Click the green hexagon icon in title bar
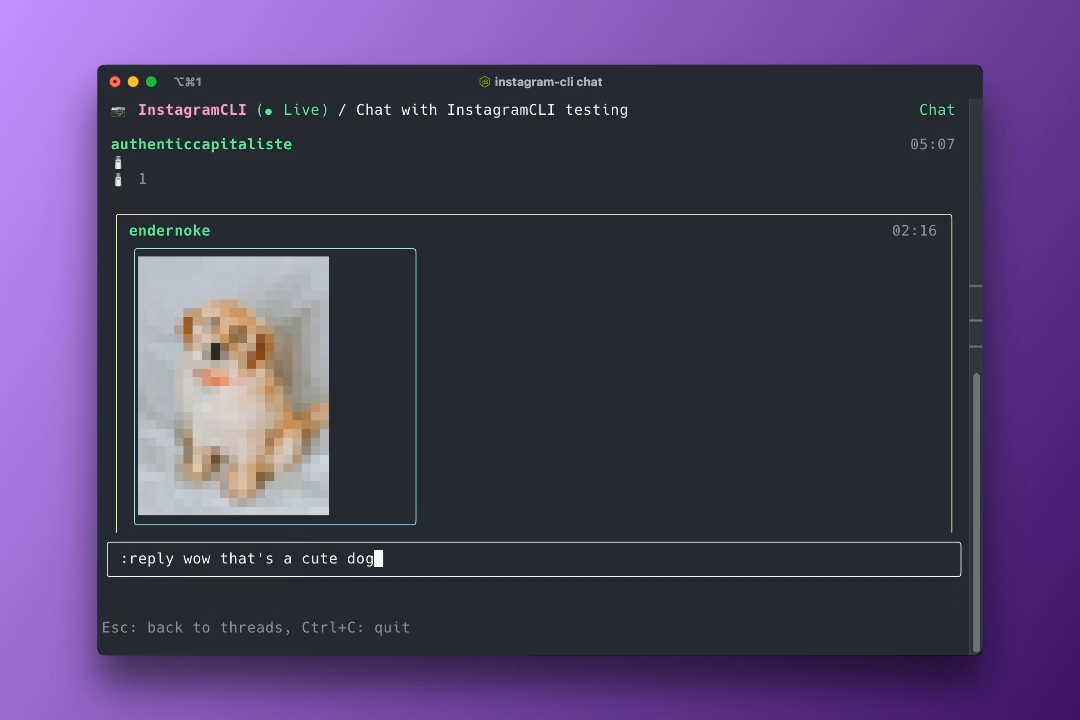The image size is (1080, 720). [x=484, y=81]
